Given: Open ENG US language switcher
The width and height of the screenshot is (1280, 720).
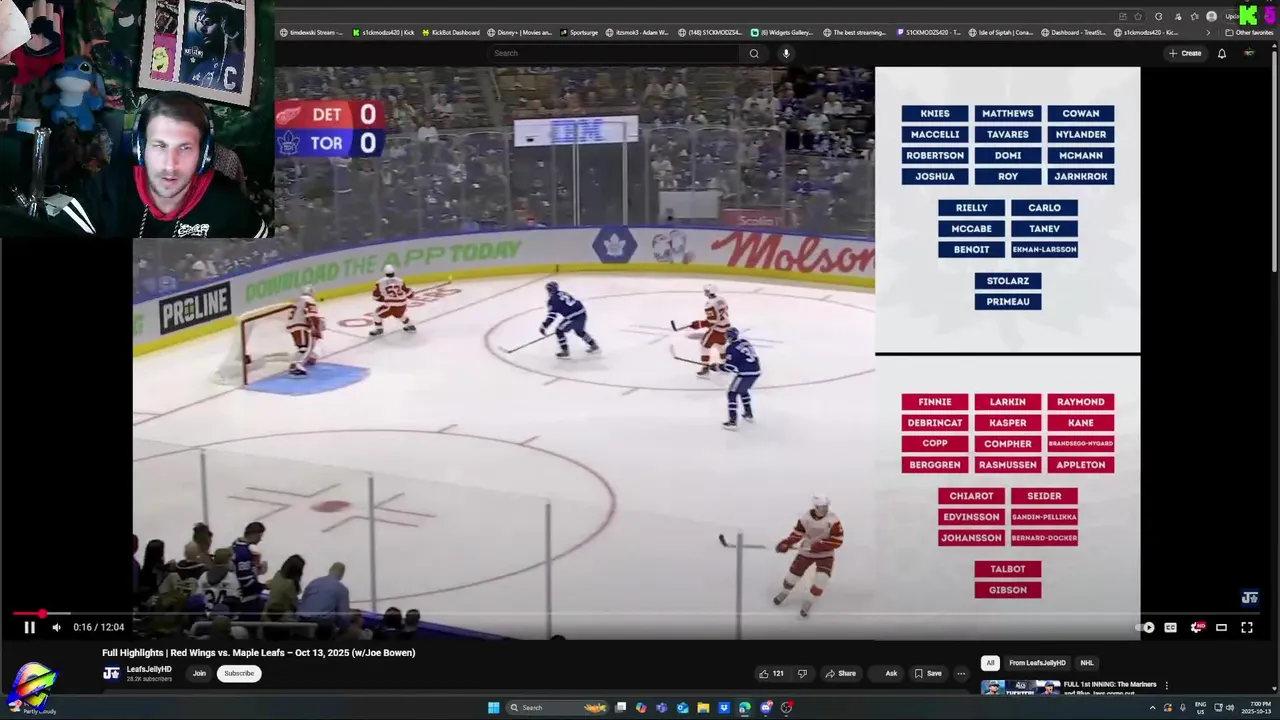Looking at the screenshot, I should [1200, 707].
